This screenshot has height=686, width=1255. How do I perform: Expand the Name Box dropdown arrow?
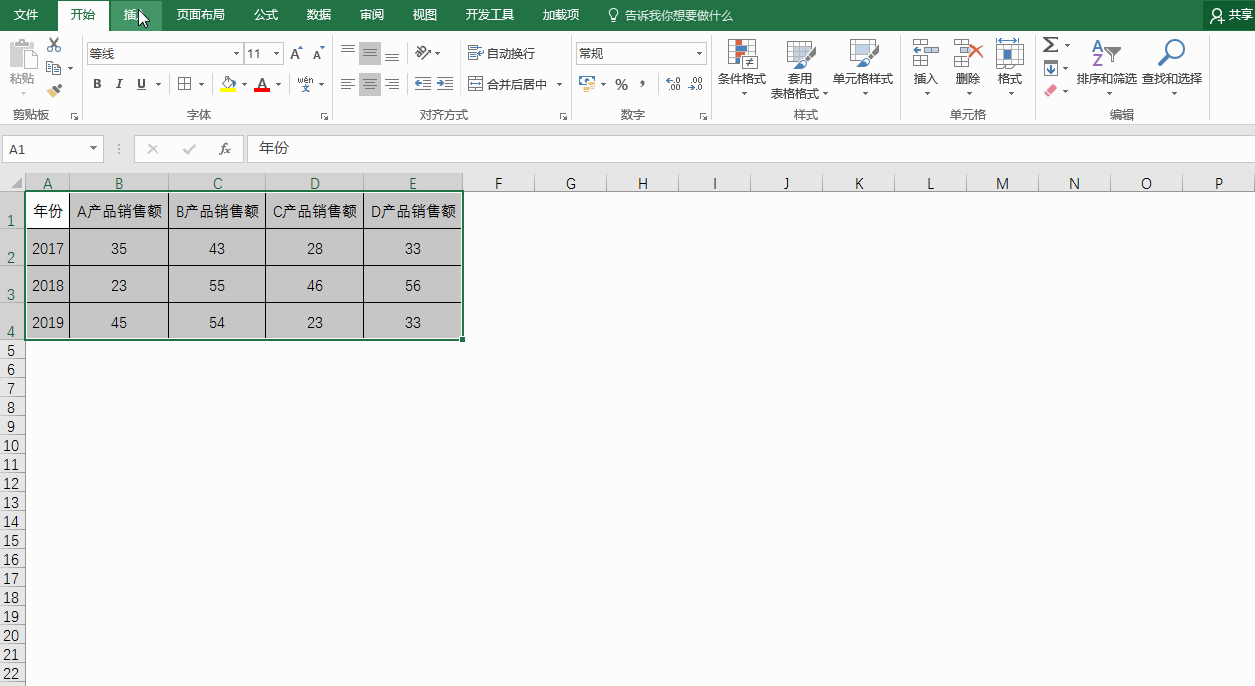[94, 149]
